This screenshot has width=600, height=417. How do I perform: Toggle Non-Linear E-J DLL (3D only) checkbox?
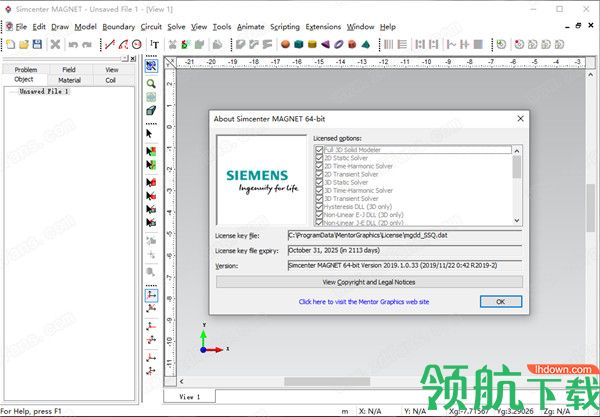click(x=319, y=215)
